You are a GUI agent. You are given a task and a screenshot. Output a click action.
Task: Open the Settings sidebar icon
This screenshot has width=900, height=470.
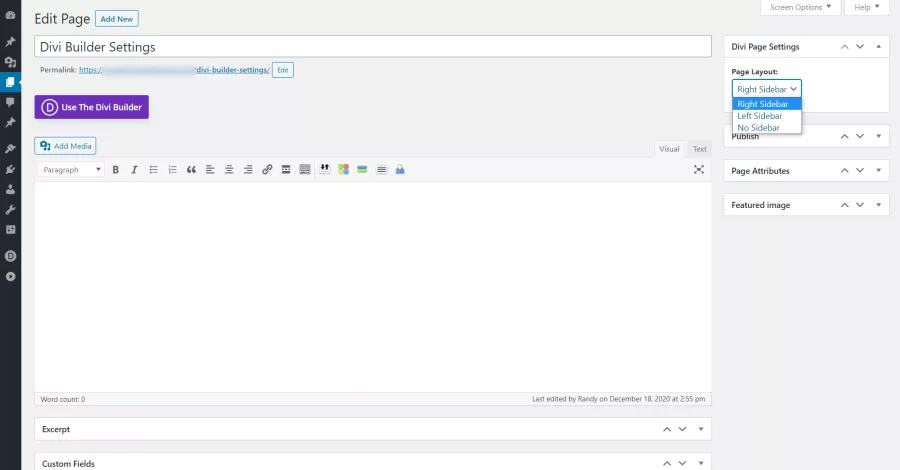pos(10,230)
